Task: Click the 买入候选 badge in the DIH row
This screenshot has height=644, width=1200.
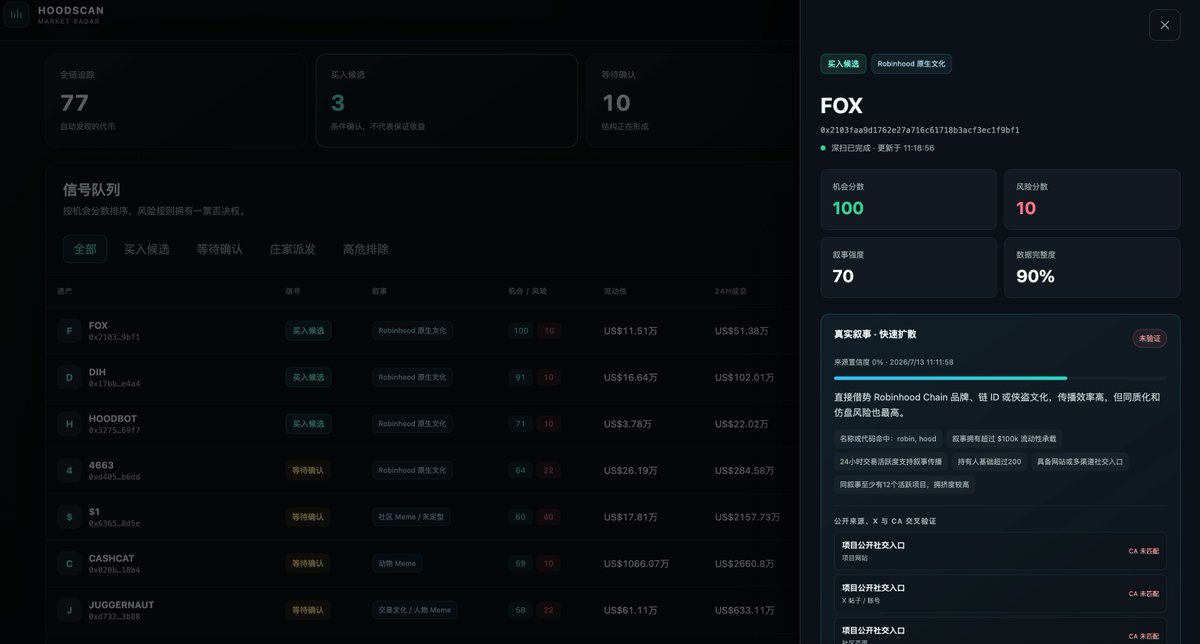Action: pos(308,378)
